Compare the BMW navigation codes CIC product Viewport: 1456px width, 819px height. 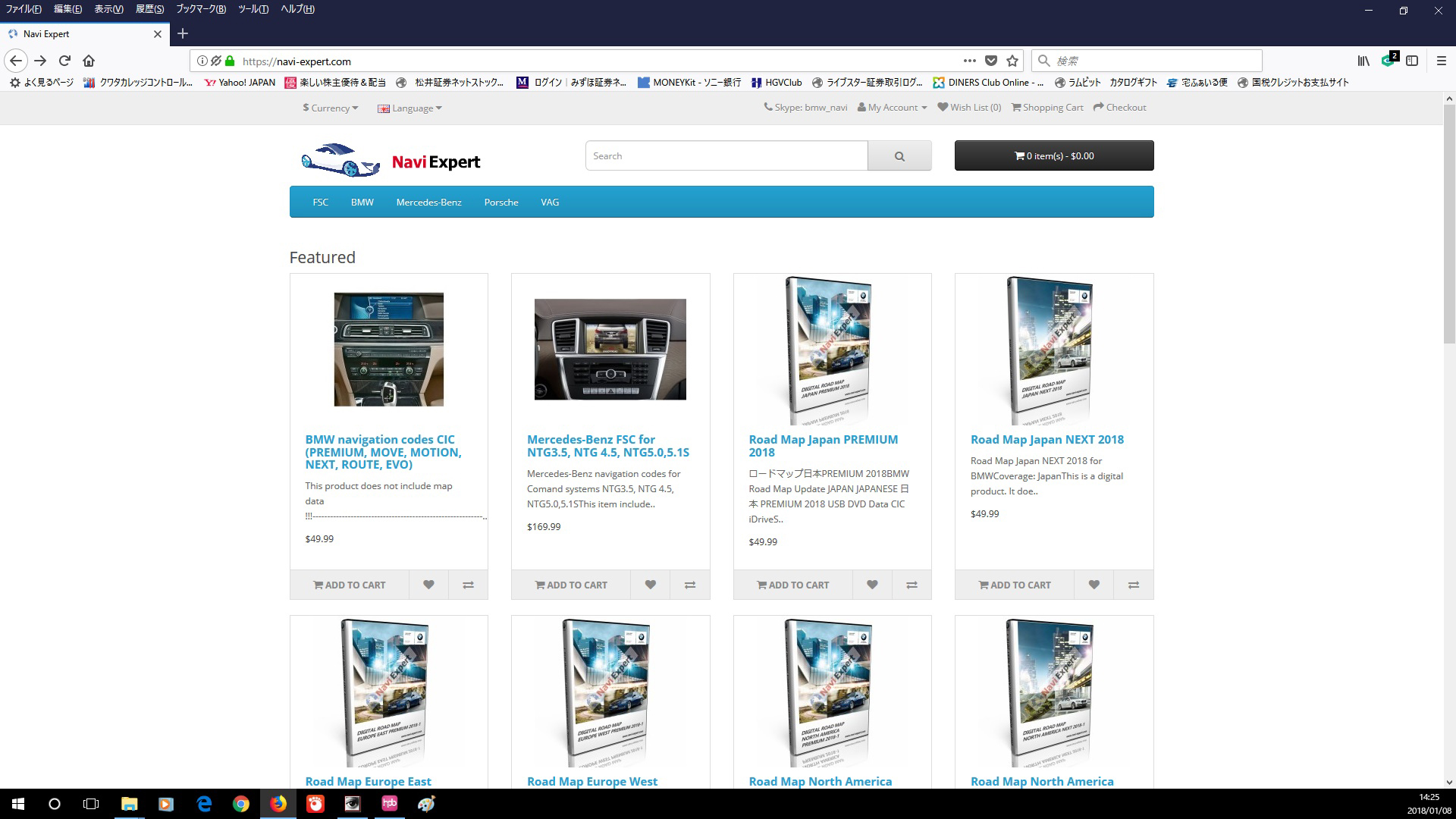(x=468, y=585)
